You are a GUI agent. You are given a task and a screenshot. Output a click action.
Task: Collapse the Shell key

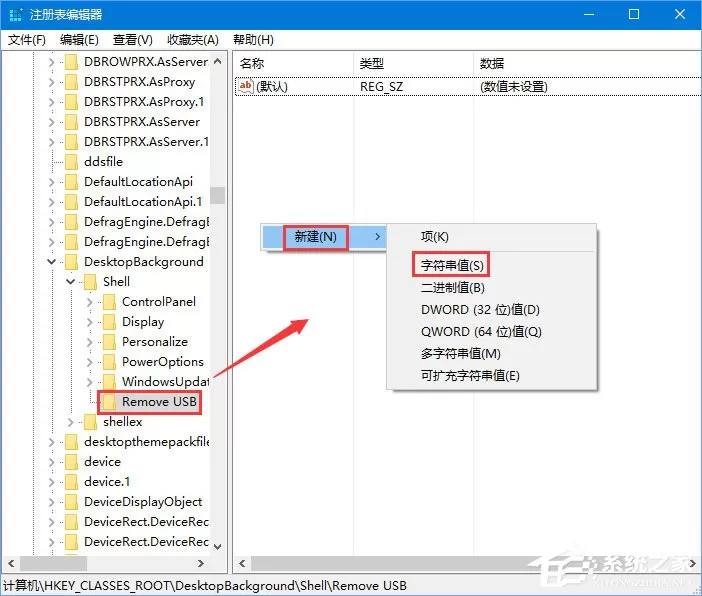(x=70, y=282)
